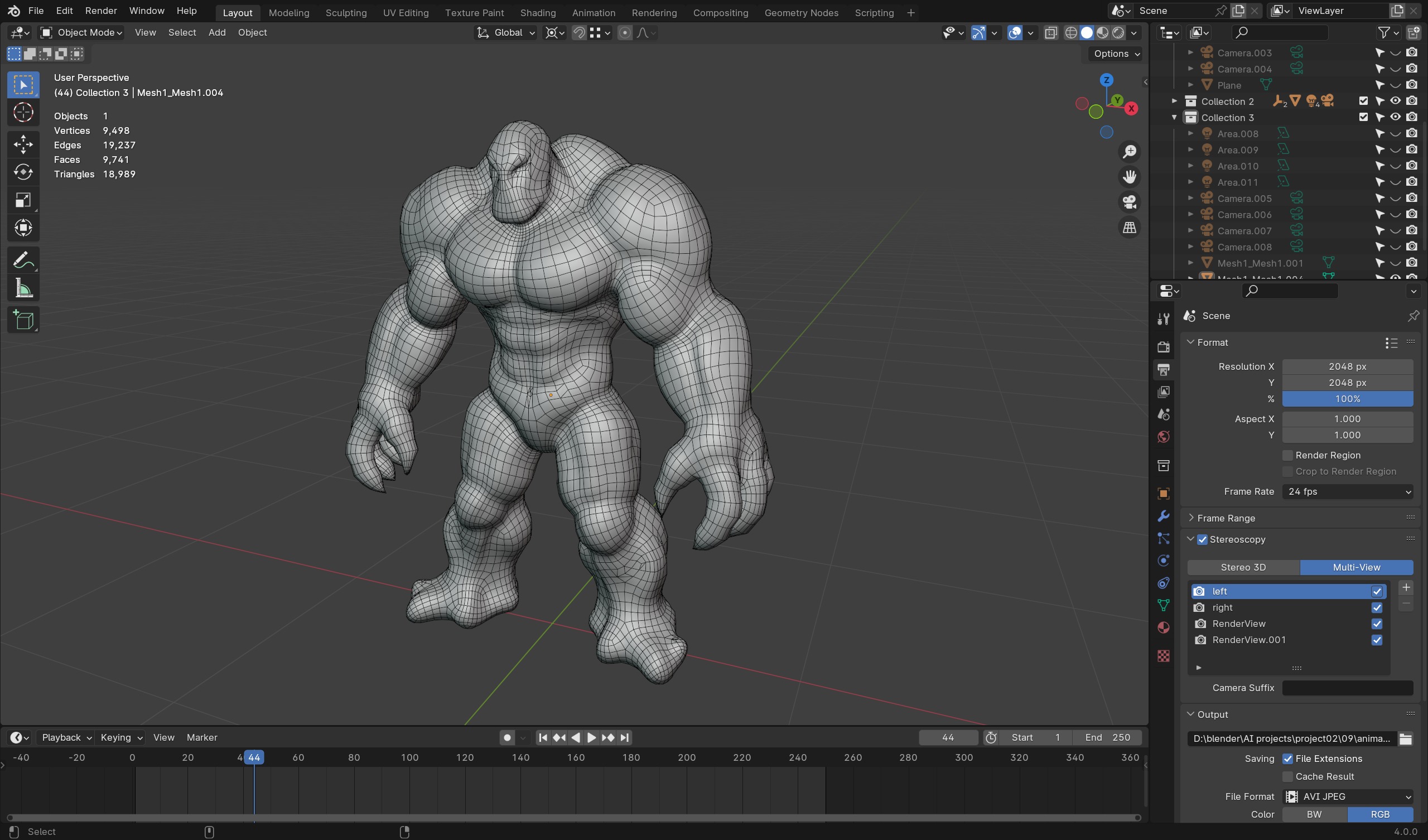The image size is (1428, 840).
Task: Switch to rendered viewport shading
Action: (1118, 33)
